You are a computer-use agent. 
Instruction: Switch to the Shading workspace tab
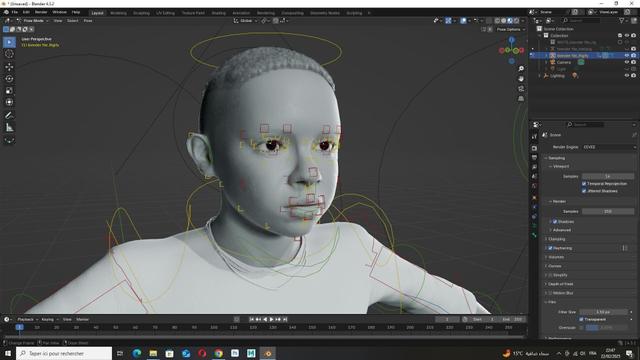(x=218, y=13)
